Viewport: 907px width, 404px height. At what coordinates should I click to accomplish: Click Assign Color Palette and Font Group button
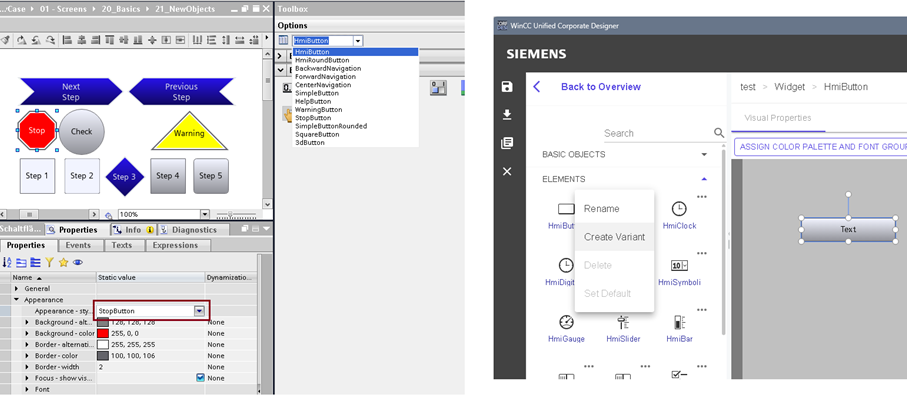pos(820,146)
